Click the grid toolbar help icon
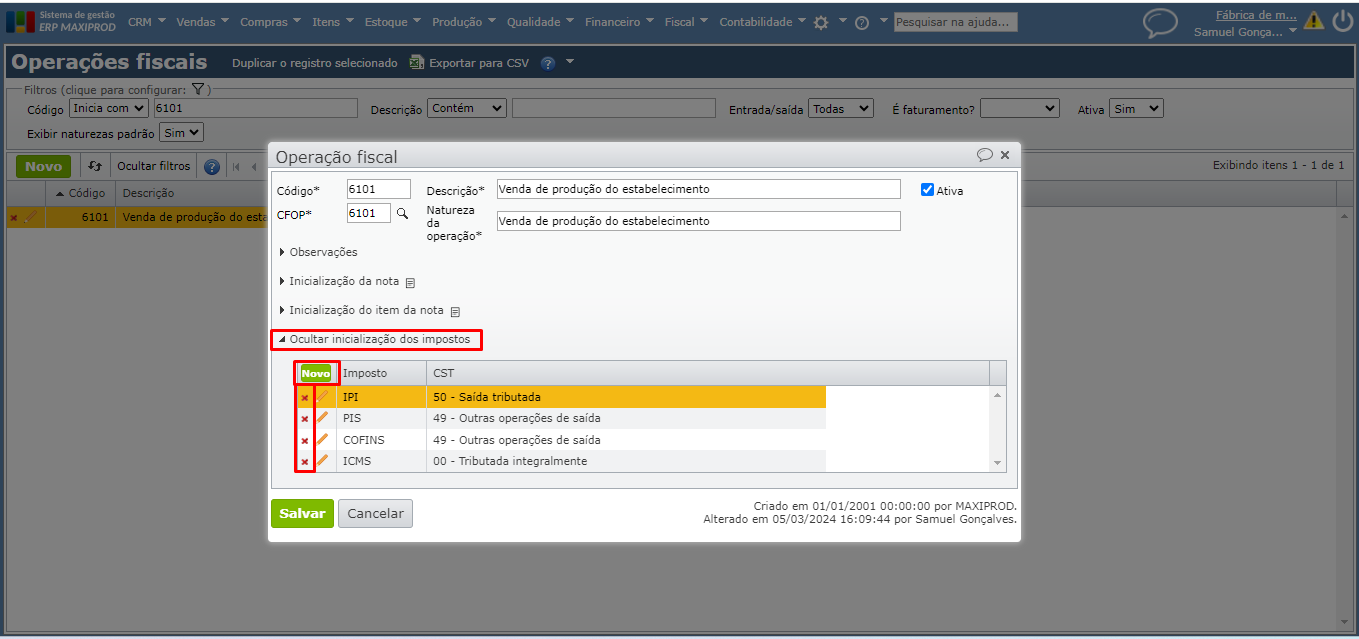1359x639 pixels. tap(212, 167)
